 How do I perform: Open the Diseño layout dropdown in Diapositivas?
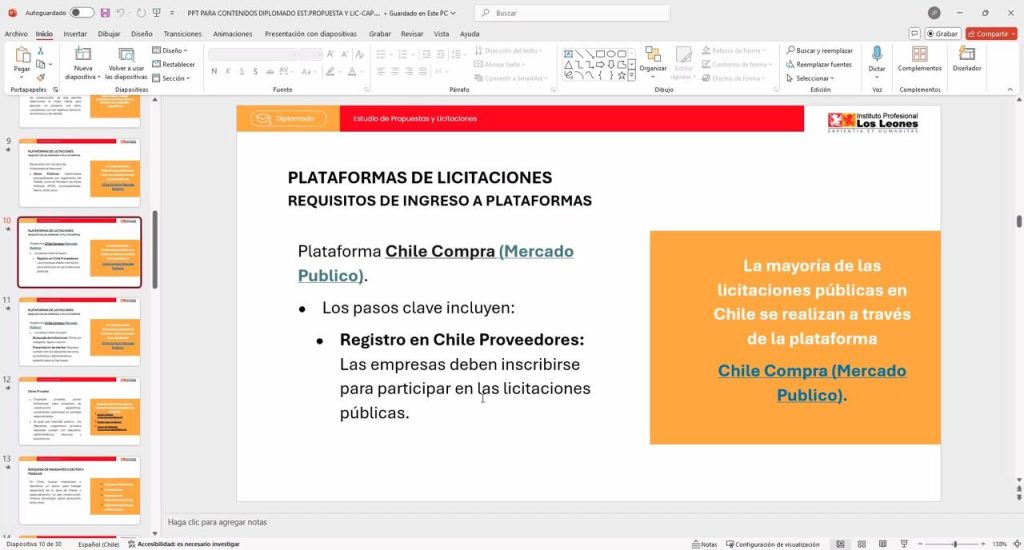(x=170, y=50)
